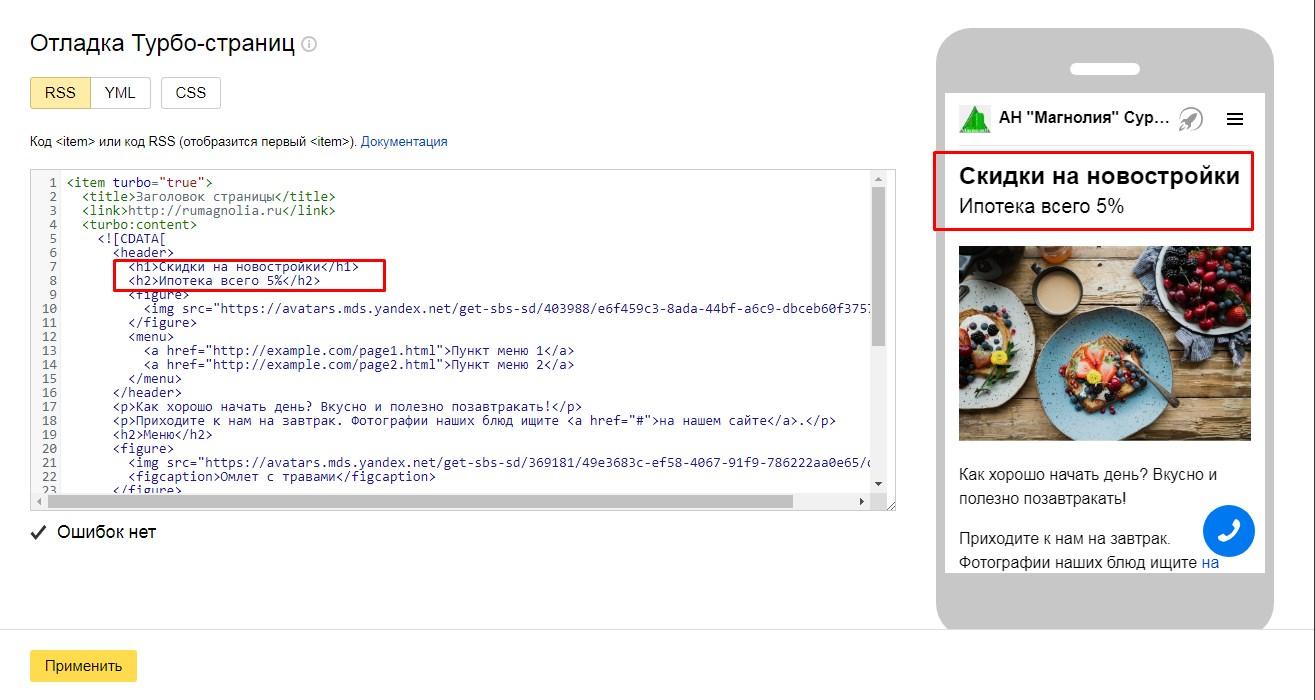Click the Скидки на новостройки heading in the preview
This screenshot has height=700, width=1315.
[x=1099, y=177]
